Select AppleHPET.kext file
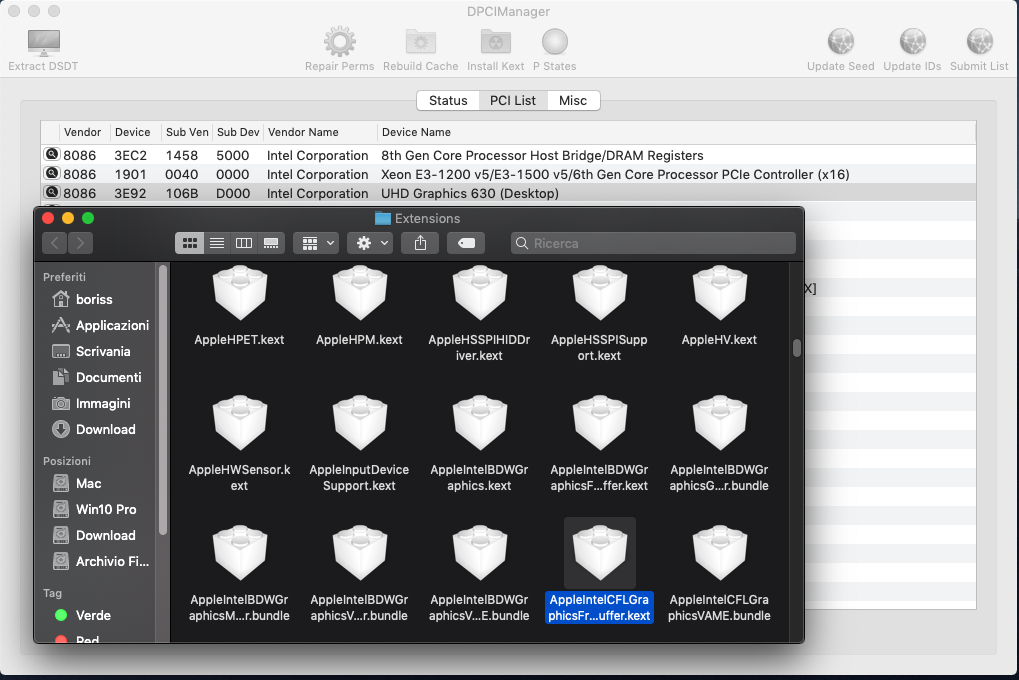Screen dimensions: 1019x680 (239, 306)
